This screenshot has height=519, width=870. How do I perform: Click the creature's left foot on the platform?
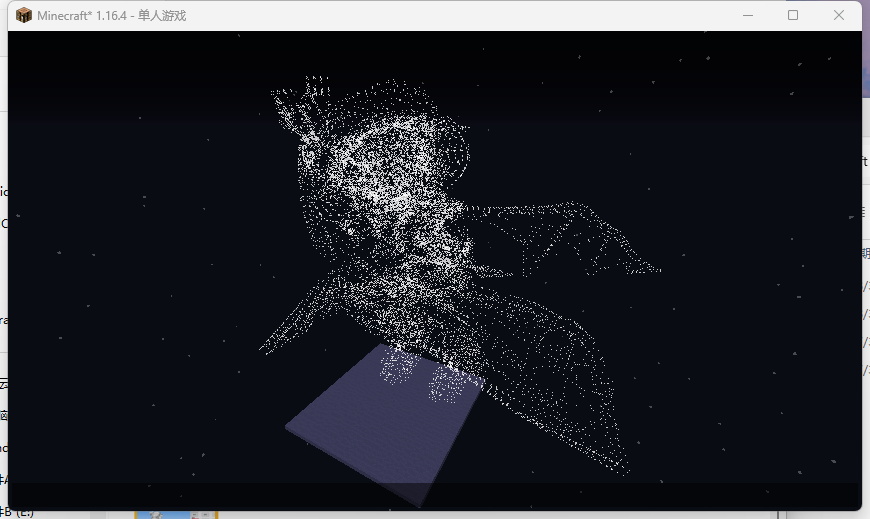(x=398, y=368)
